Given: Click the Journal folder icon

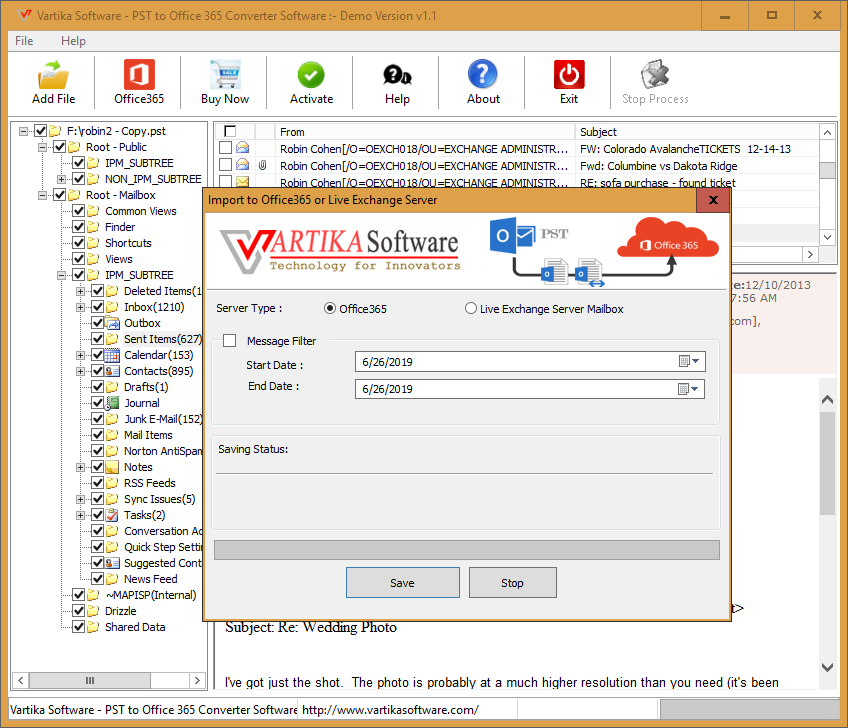Looking at the screenshot, I should (112, 403).
